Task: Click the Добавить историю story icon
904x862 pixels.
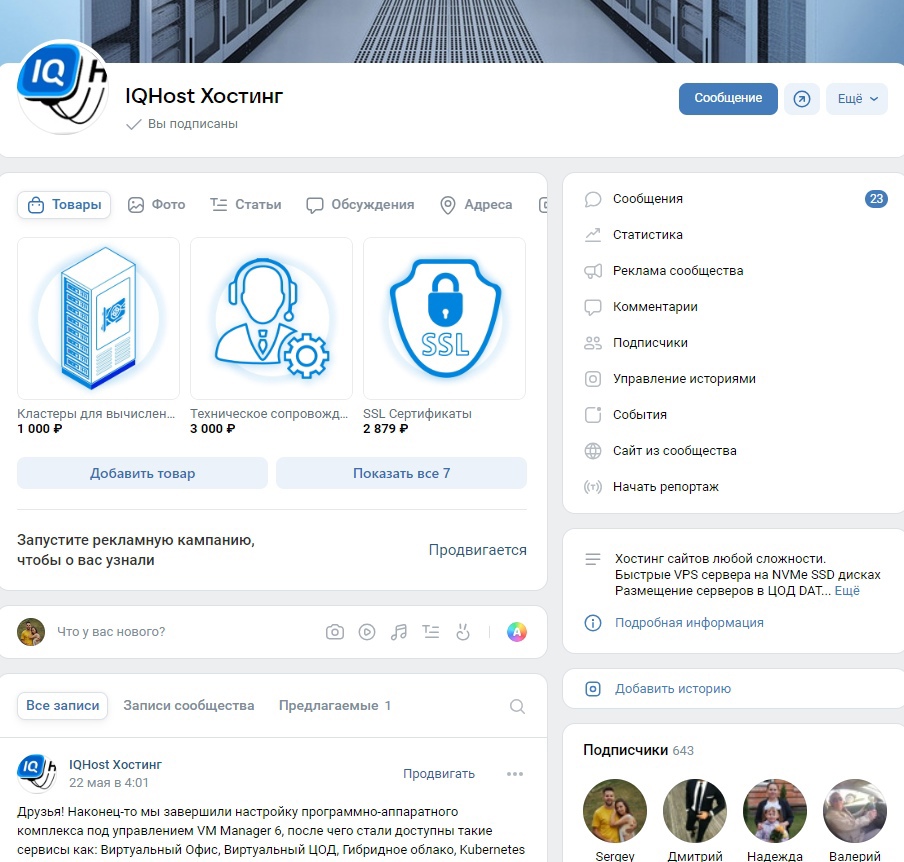Action: coord(593,689)
